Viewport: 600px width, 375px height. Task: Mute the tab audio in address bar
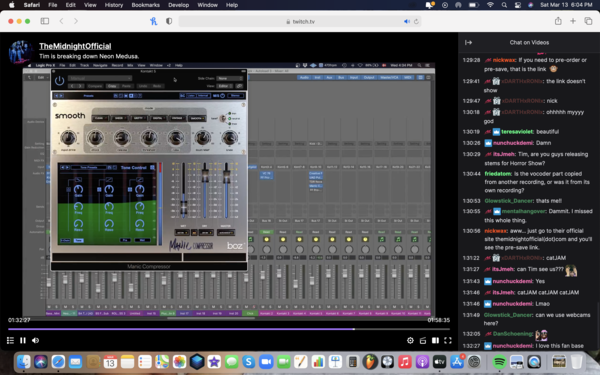click(407, 21)
